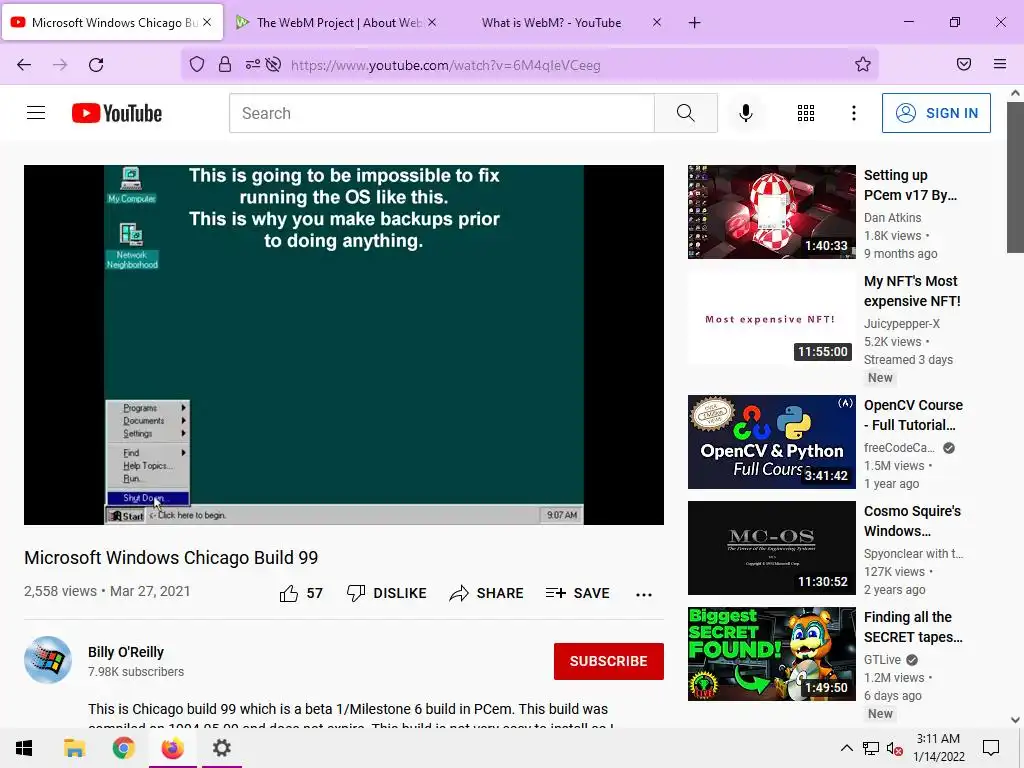
Task: Open network tray icon
Action: pos(871,748)
